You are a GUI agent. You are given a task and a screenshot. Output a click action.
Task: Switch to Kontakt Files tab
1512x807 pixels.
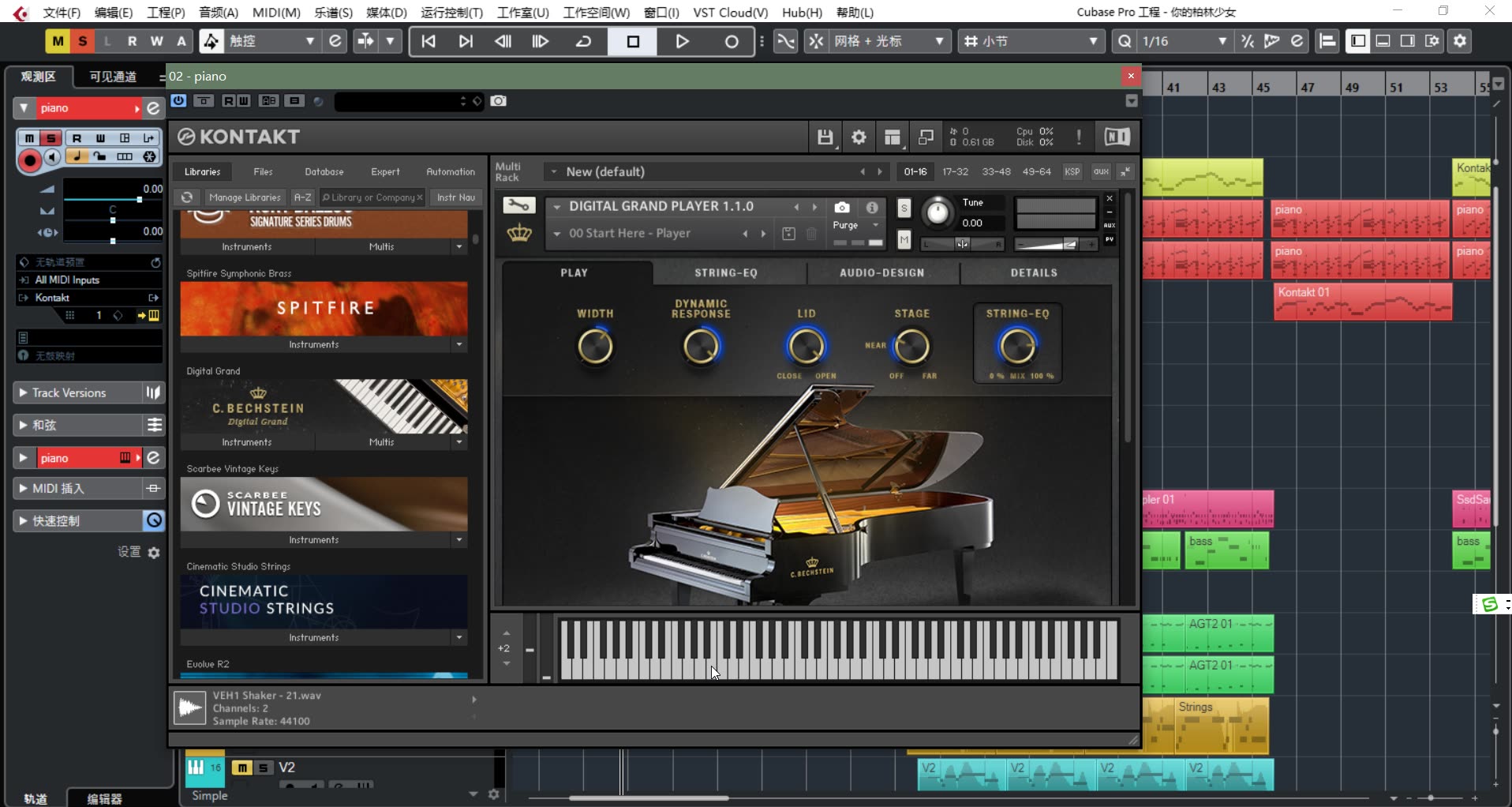pos(263,171)
